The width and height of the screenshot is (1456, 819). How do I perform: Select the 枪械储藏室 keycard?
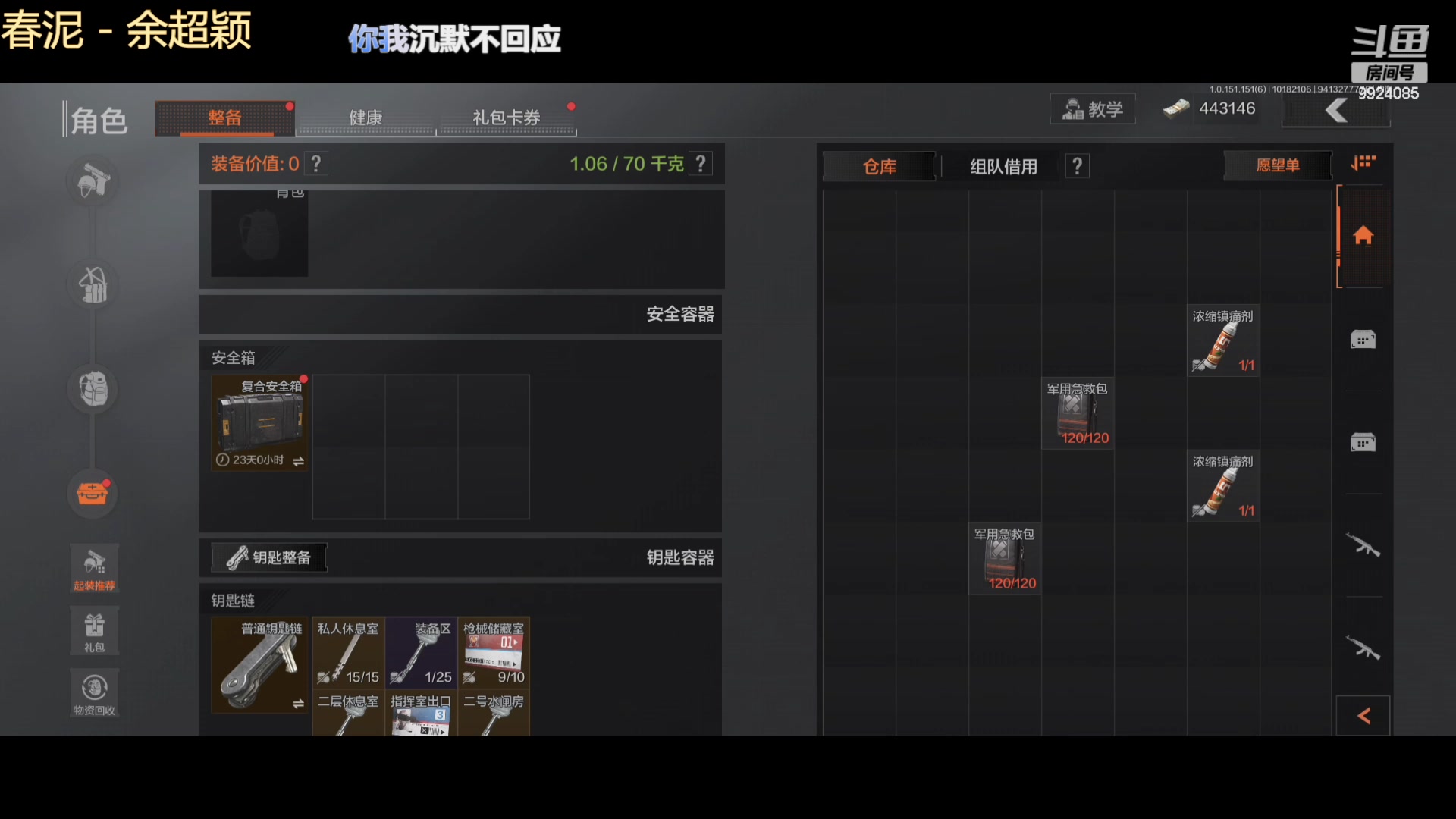pos(494,652)
